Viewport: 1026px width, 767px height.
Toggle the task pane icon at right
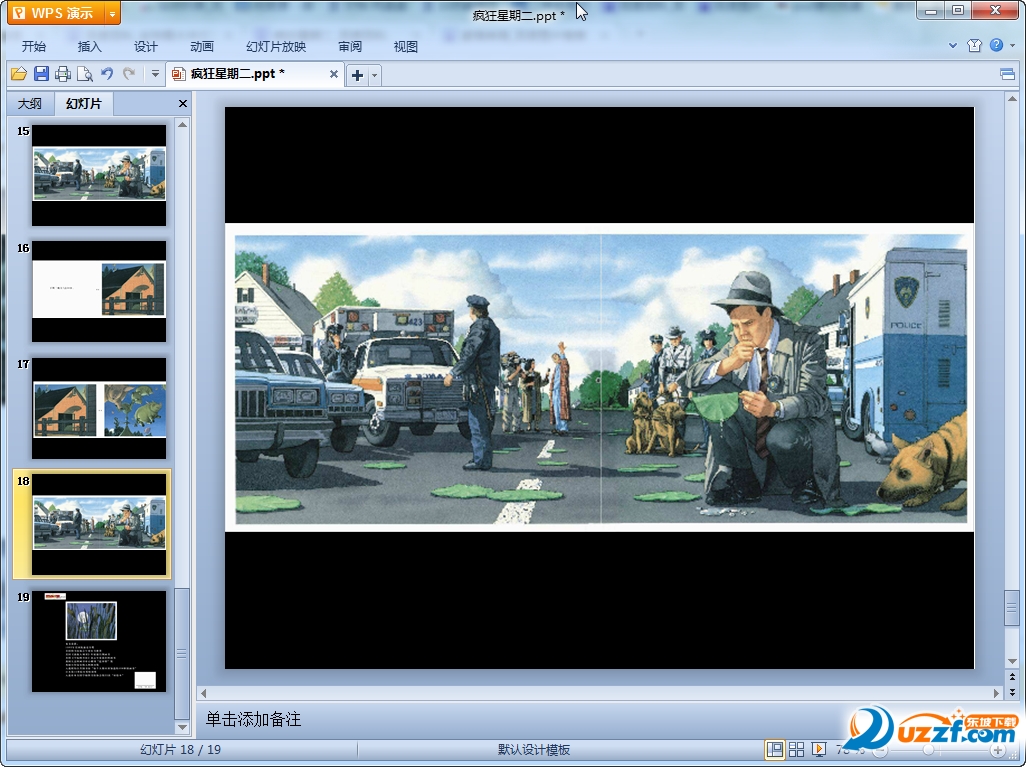(1008, 74)
